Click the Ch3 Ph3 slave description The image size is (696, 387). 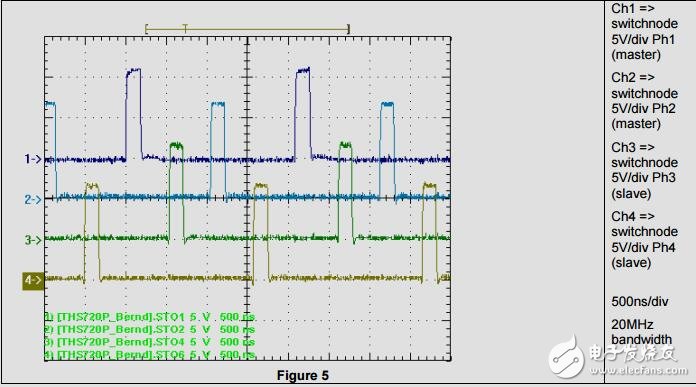(x=644, y=170)
